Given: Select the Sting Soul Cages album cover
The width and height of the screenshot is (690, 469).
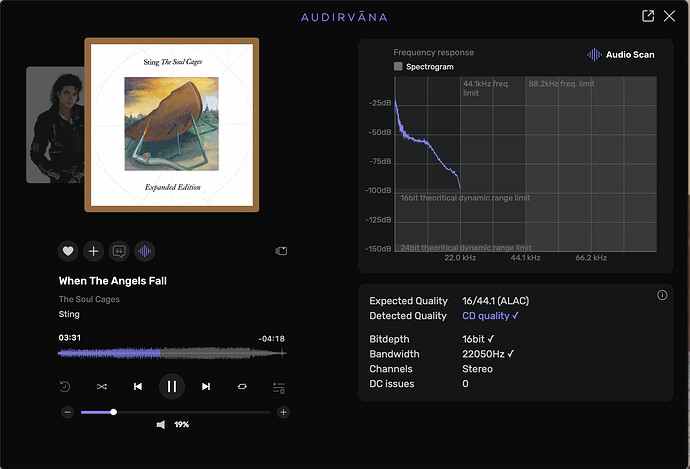Looking at the screenshot, I should [172, 125].
